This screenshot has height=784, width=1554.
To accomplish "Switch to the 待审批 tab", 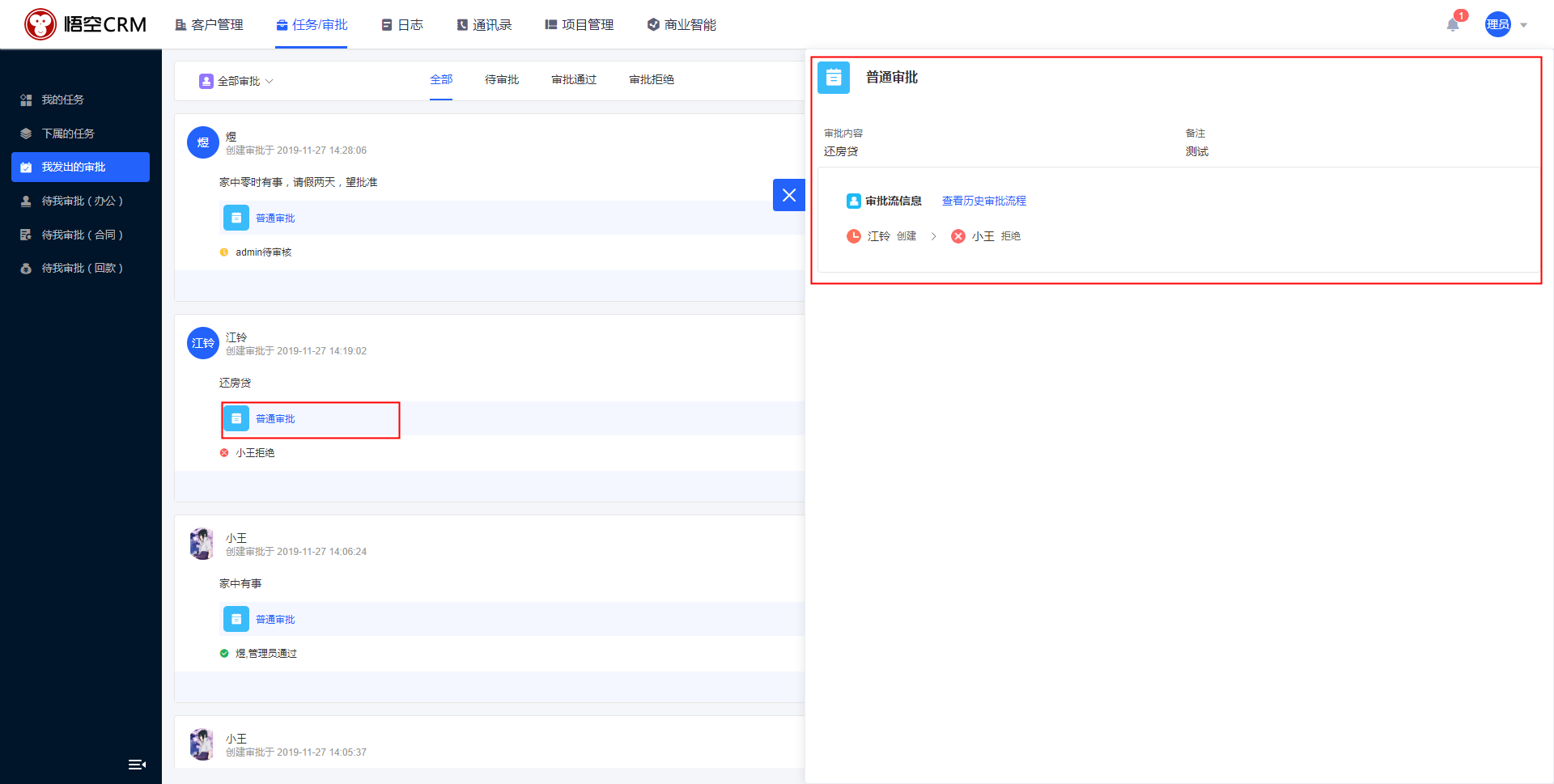I will point(501,79).
